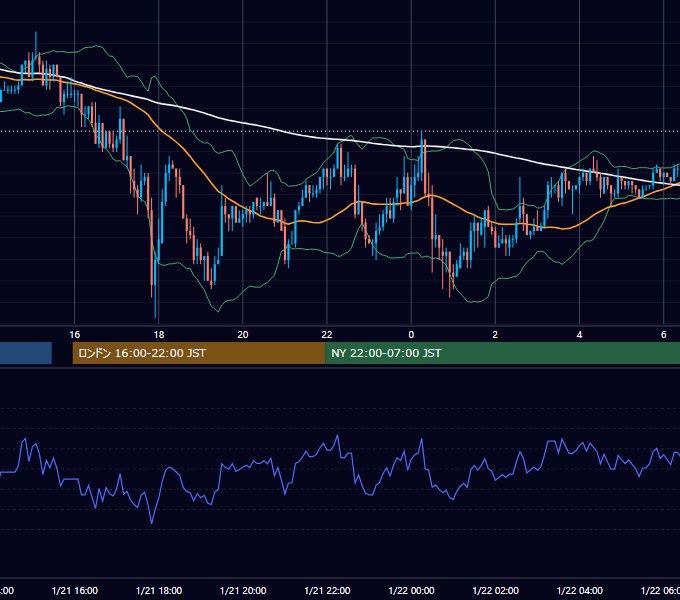The image size is (680, 600).
Task: Click the 2 hour label on price chart axis
Action: coord(495,334)
